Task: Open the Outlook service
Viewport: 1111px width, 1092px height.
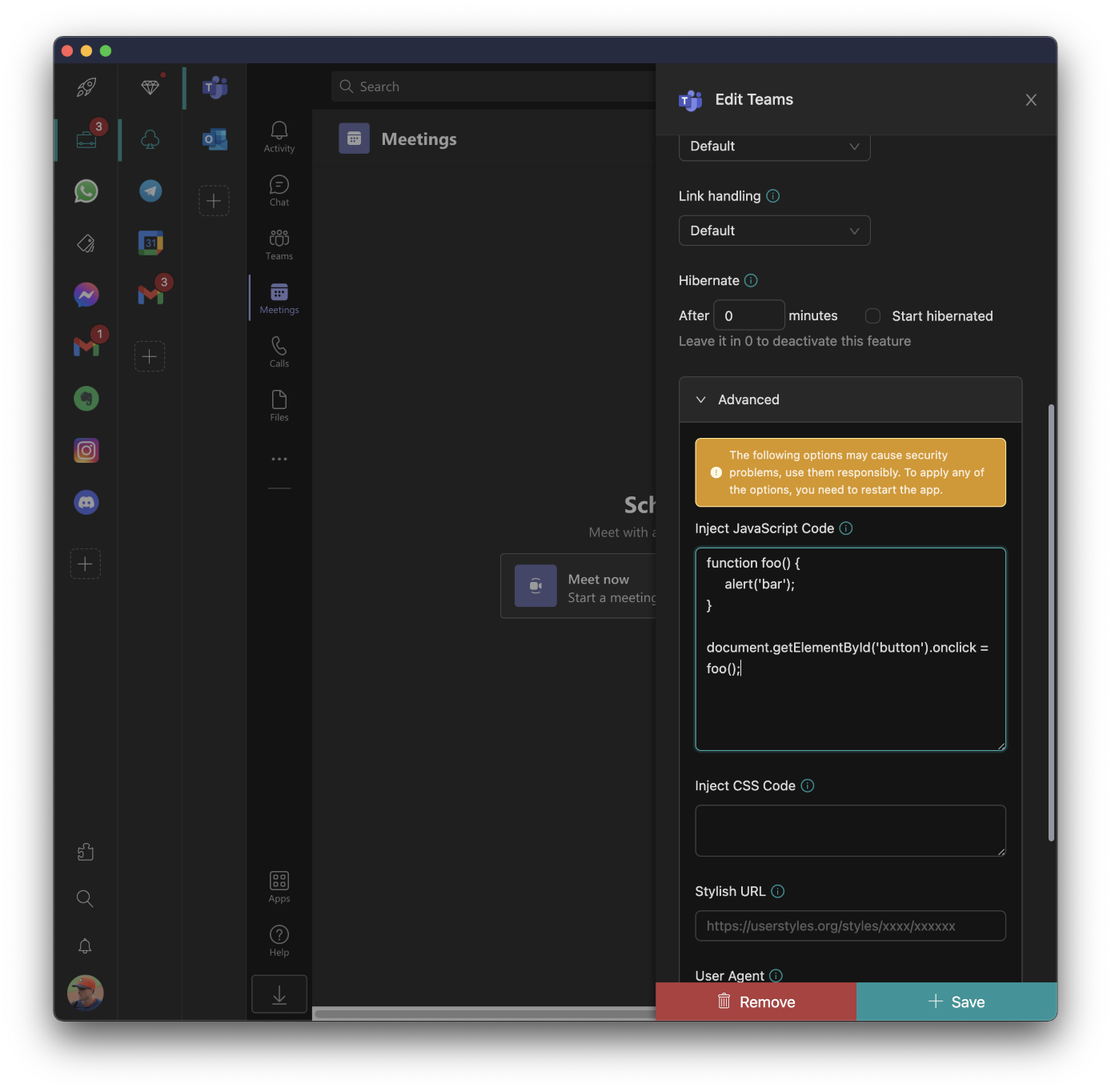Action: pyautogui.click(x=215, y=139)
